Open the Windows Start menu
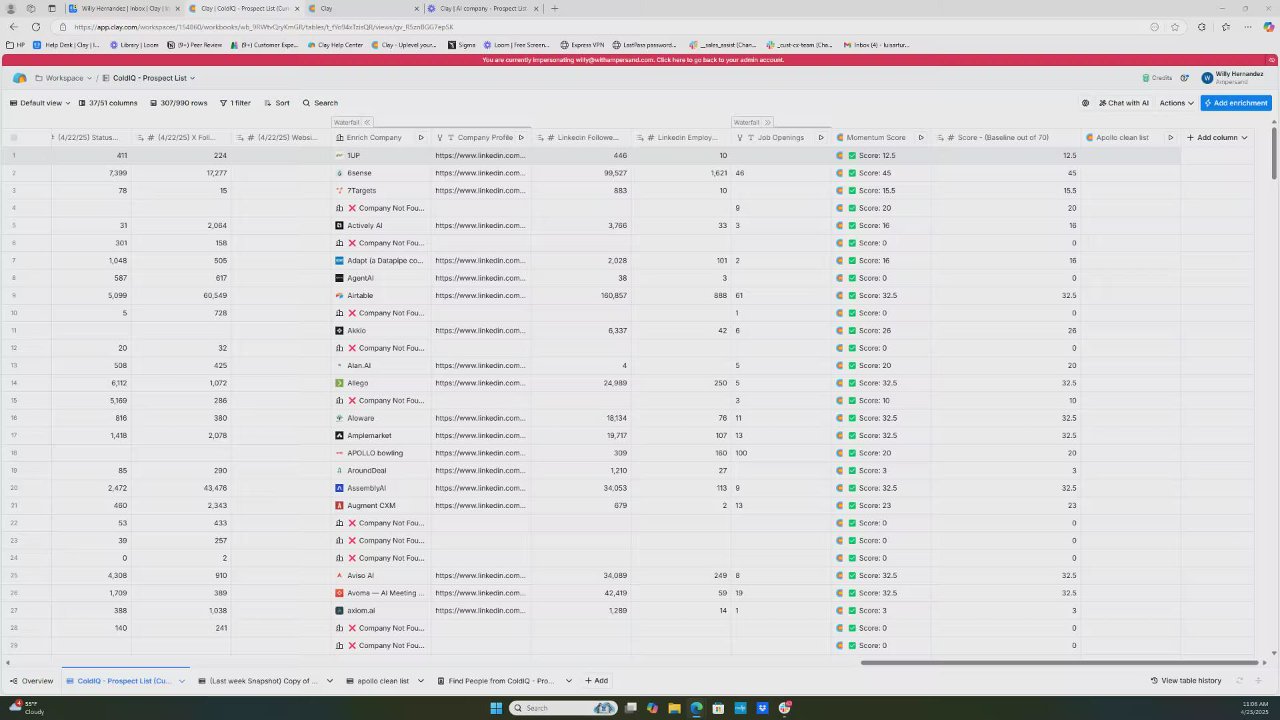 (x=496, y=708)
